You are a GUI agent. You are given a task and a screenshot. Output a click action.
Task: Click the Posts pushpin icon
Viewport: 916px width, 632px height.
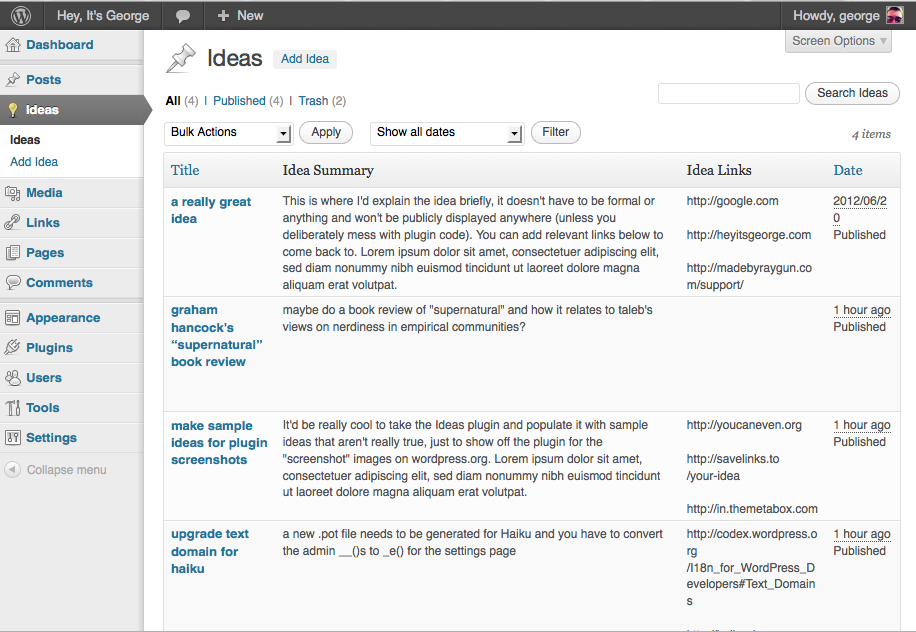pos(12,79)
